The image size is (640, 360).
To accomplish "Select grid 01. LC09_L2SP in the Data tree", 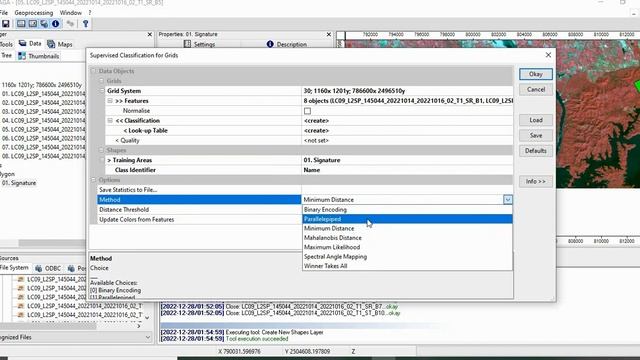I will [x=43, y=94].
